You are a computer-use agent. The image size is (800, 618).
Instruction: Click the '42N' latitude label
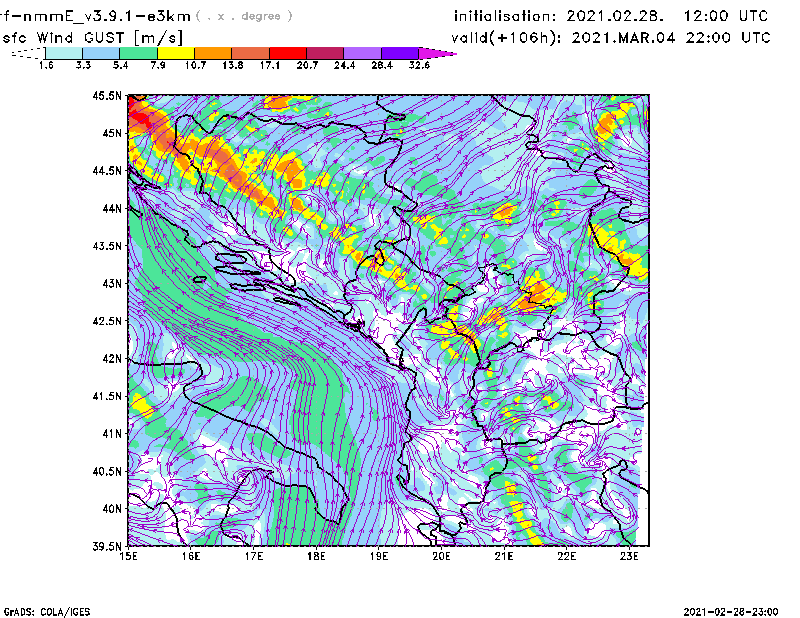tap(112, 359)
